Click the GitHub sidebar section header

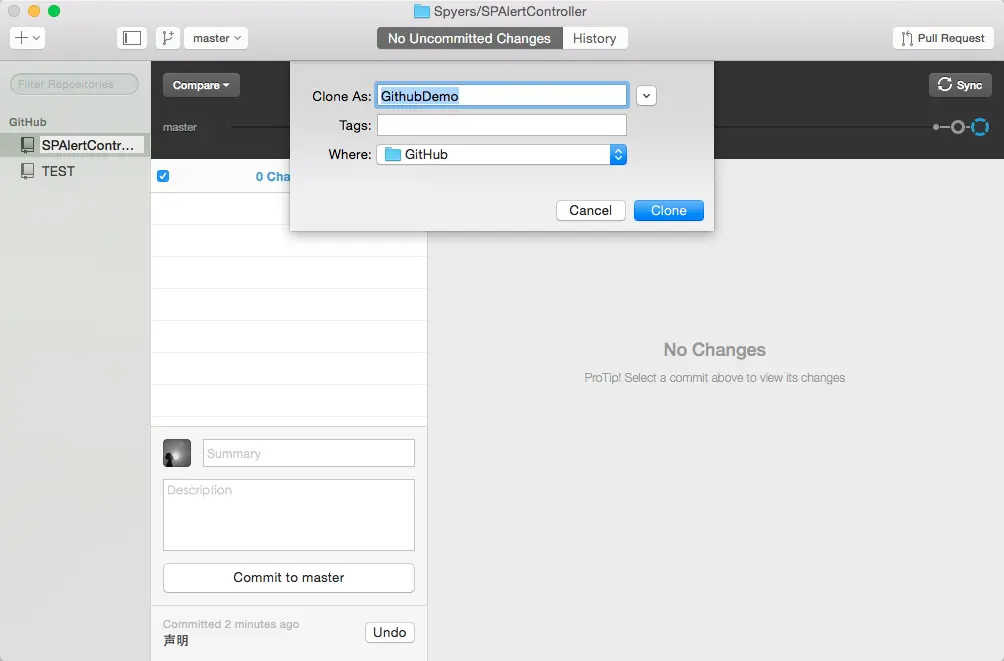28,122
